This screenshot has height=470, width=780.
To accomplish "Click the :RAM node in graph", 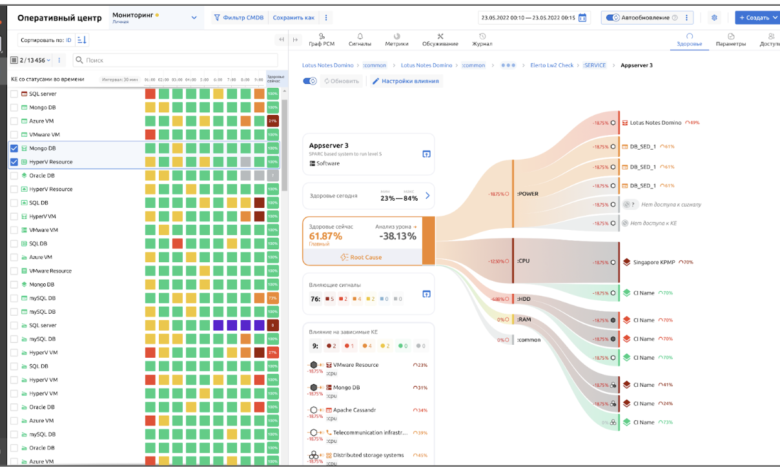I will pyautogui.click(x=524, y=319).
